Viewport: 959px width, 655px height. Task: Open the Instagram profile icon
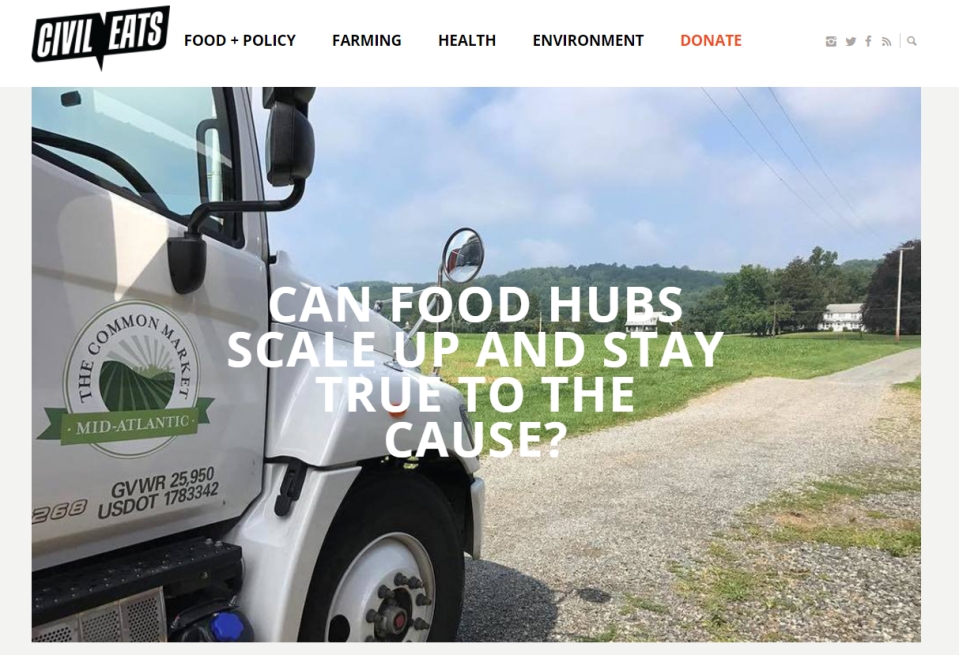pyautogui.click(x=831, y=42)
